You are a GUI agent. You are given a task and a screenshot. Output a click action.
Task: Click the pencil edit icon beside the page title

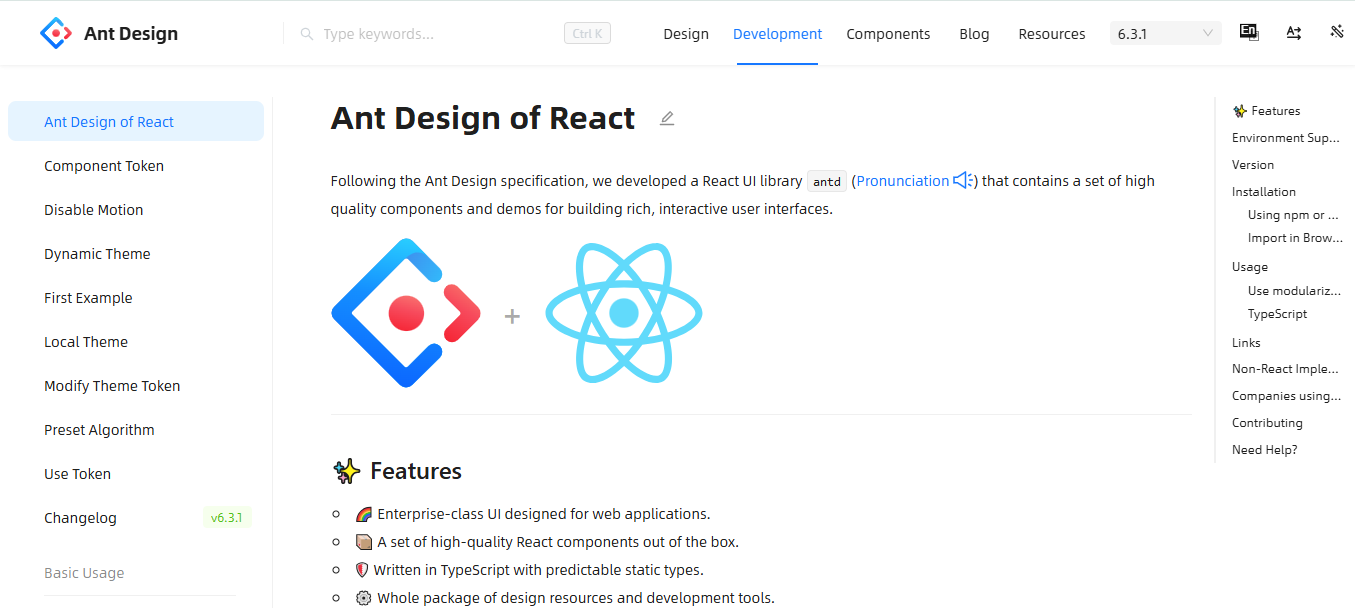click(666, 118)
